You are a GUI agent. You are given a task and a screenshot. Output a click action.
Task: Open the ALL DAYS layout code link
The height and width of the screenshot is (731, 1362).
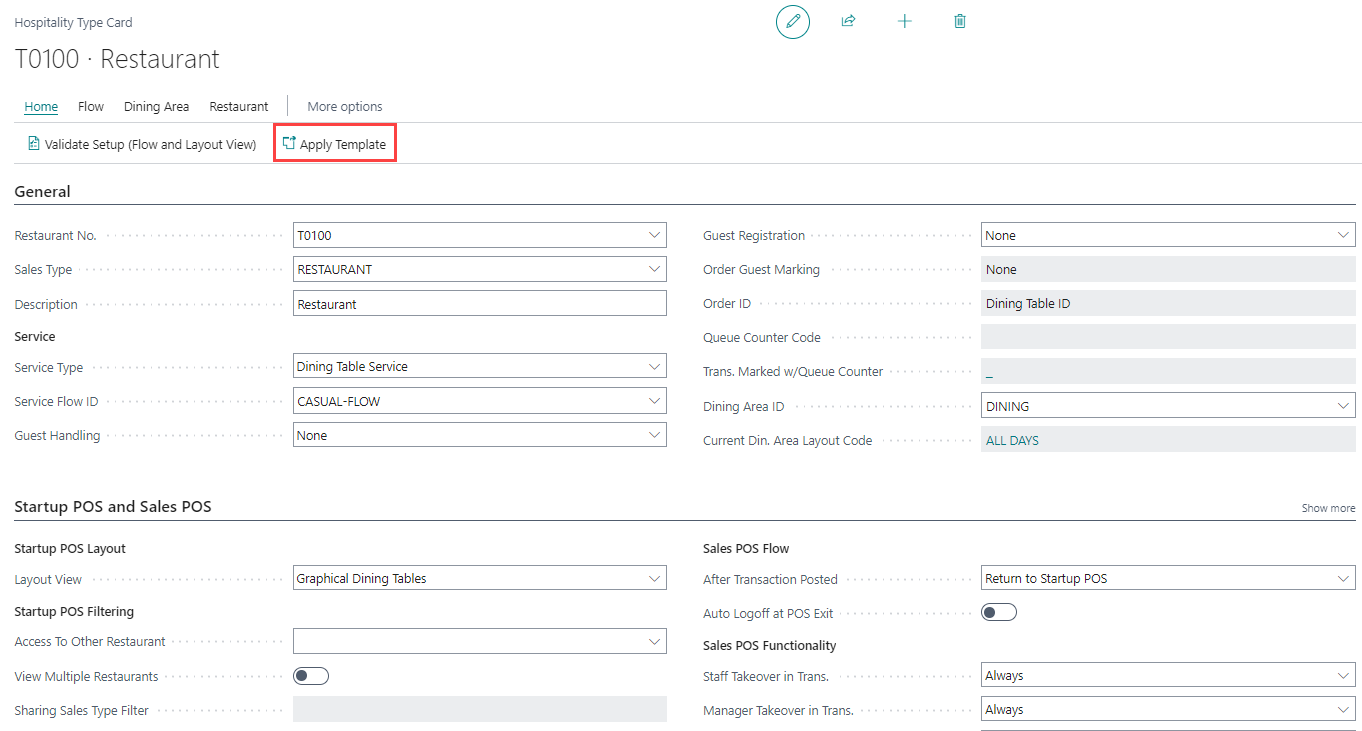[x=1012, y=441]
